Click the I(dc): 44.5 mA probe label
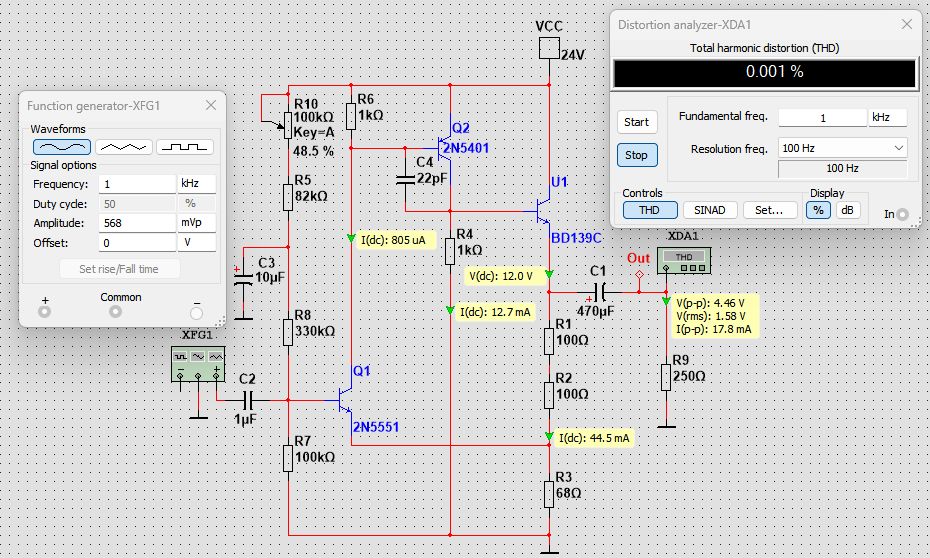Image resolution: width=930 pixels, height=558 pixels. 594,438
